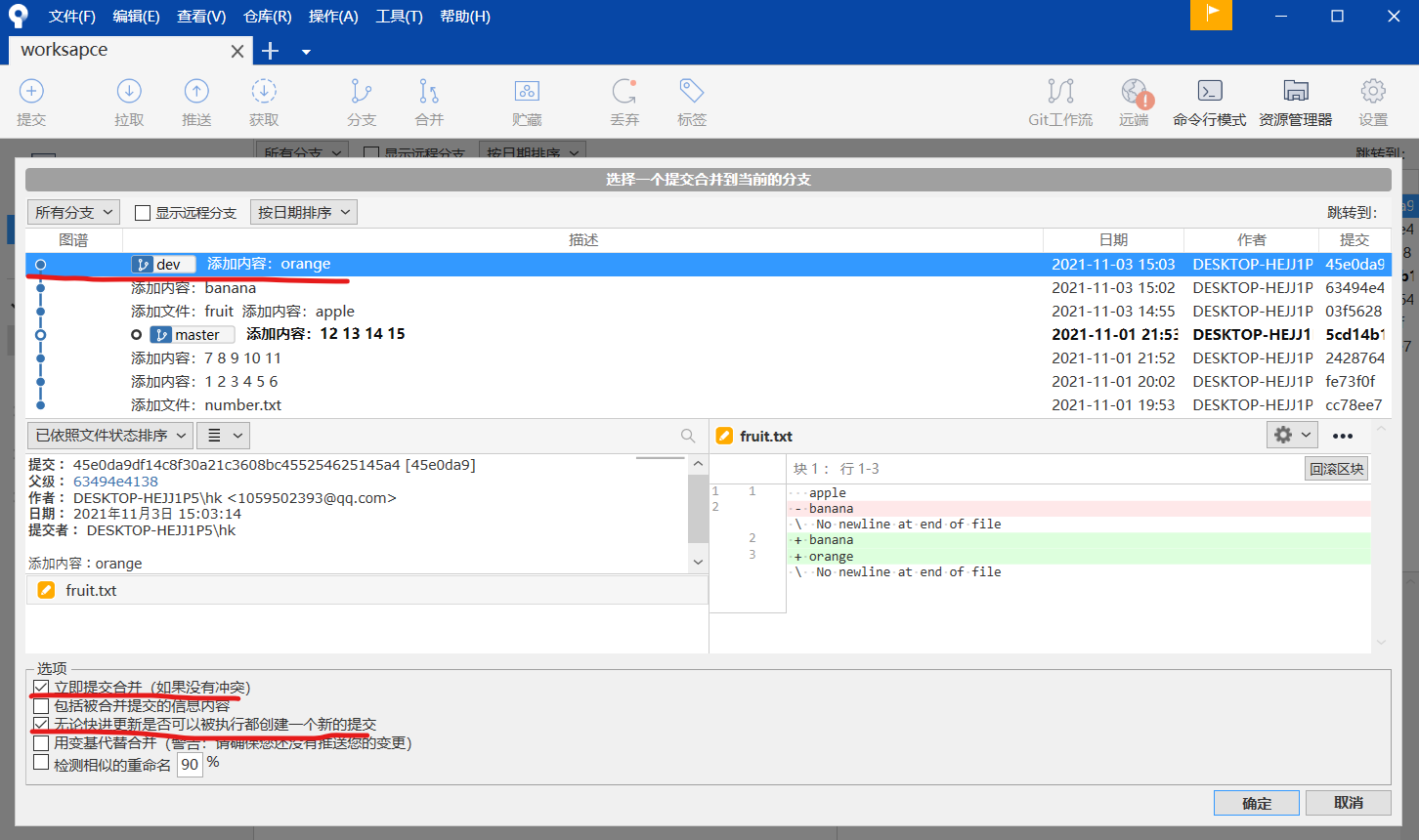Click the 取消 button
Screen dimensions: 1419x840
coord(1349,803)
